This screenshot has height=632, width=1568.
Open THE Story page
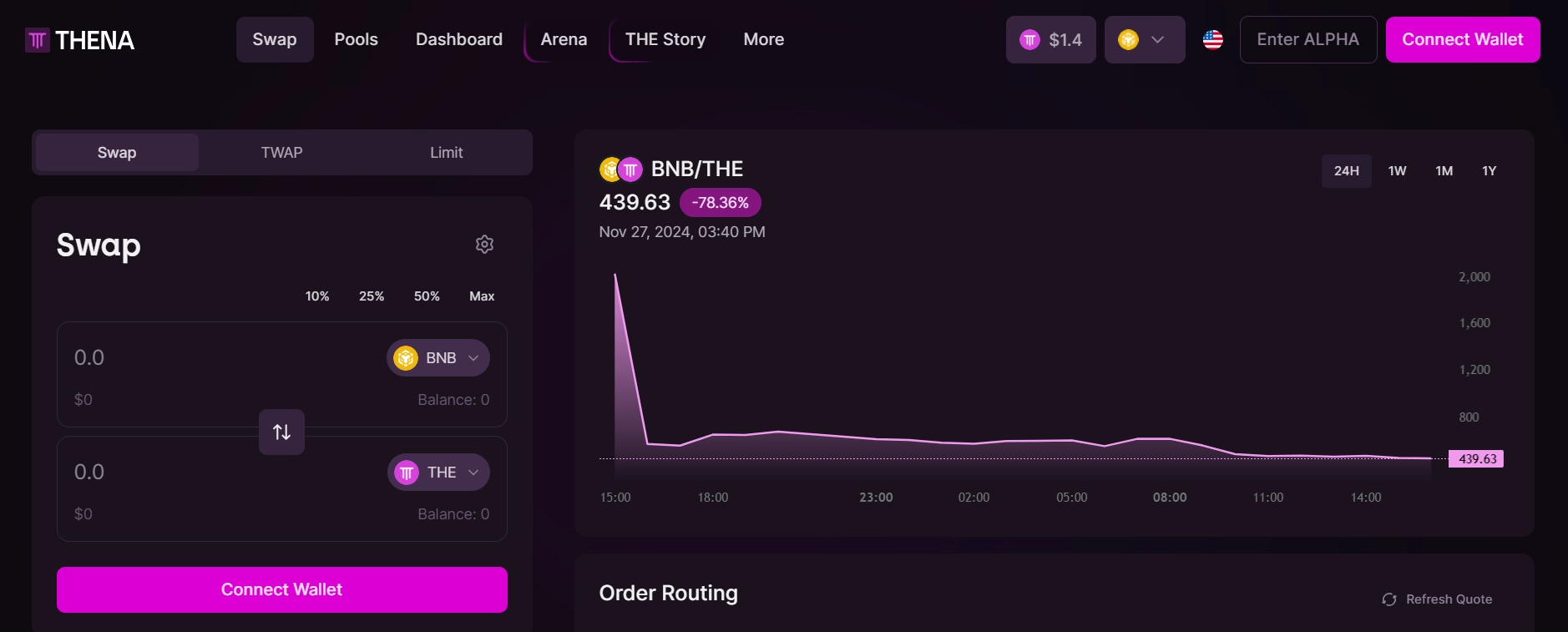pyautogui.click(x=665, y=39)
